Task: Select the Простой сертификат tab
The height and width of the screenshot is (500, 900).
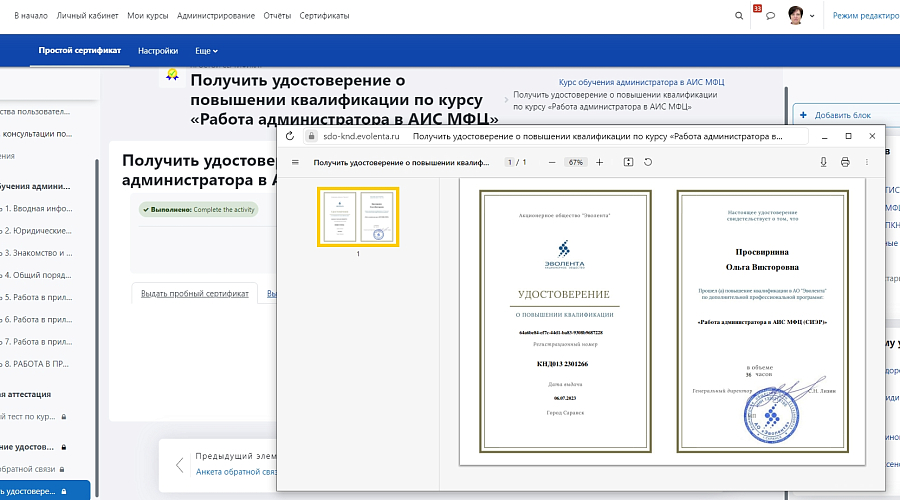Action: click(80, 51)
